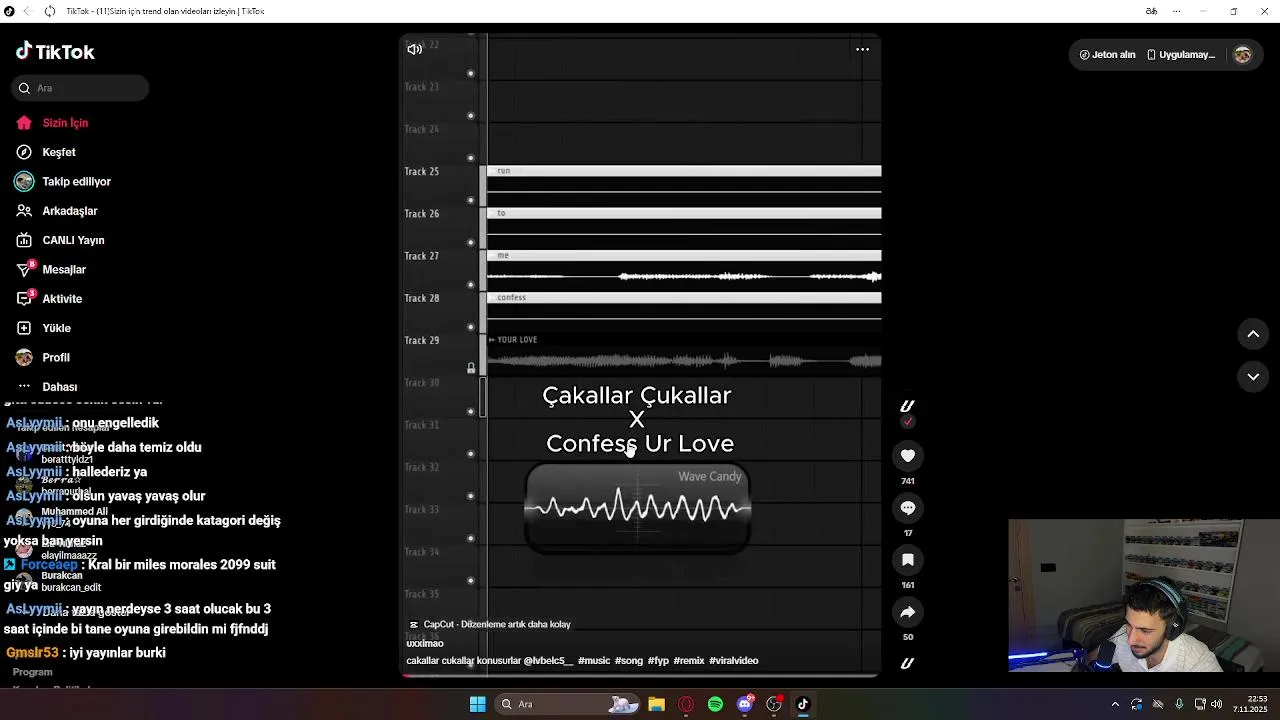The height and width of the screenshot is (720, 1280).
Task: Expand the Daha more options menu
Action: pos(59,387)
